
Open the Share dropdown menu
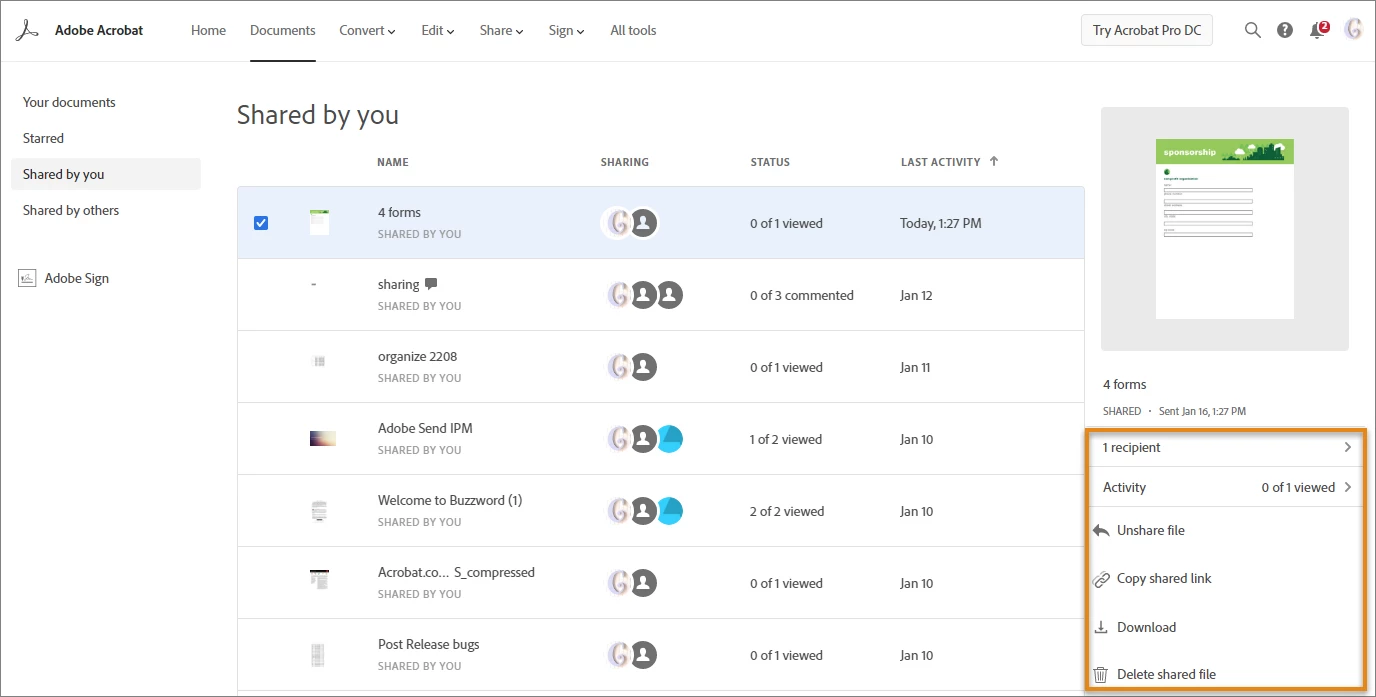[x=501, y=30]
